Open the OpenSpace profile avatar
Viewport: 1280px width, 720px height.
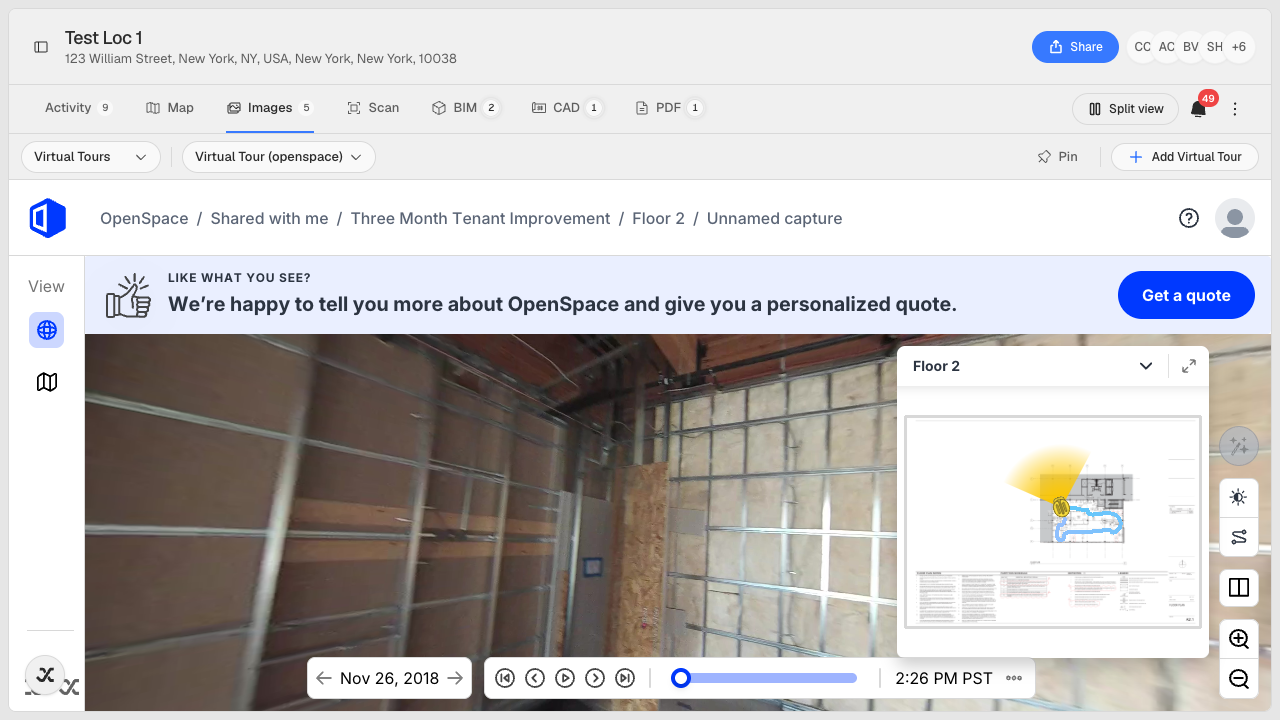tap(1235, 218)
